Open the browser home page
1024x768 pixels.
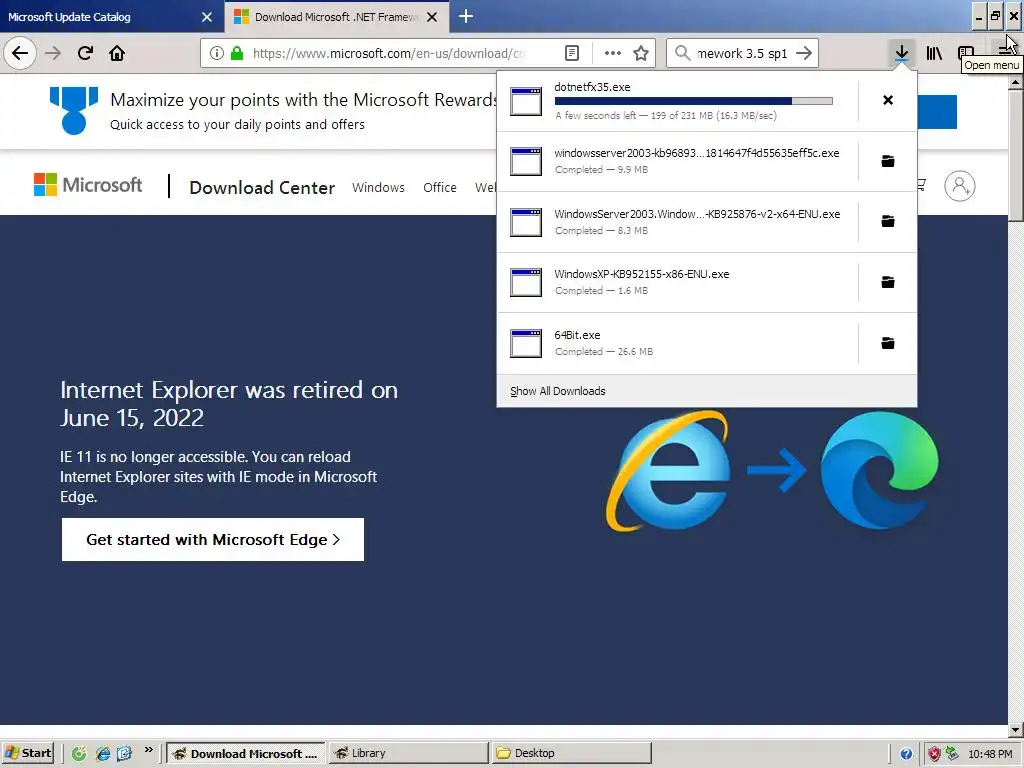pyautogui.click(x=117, y=53)
